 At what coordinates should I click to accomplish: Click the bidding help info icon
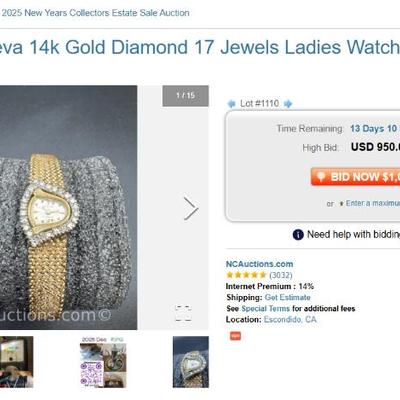(x=298, y=235)
